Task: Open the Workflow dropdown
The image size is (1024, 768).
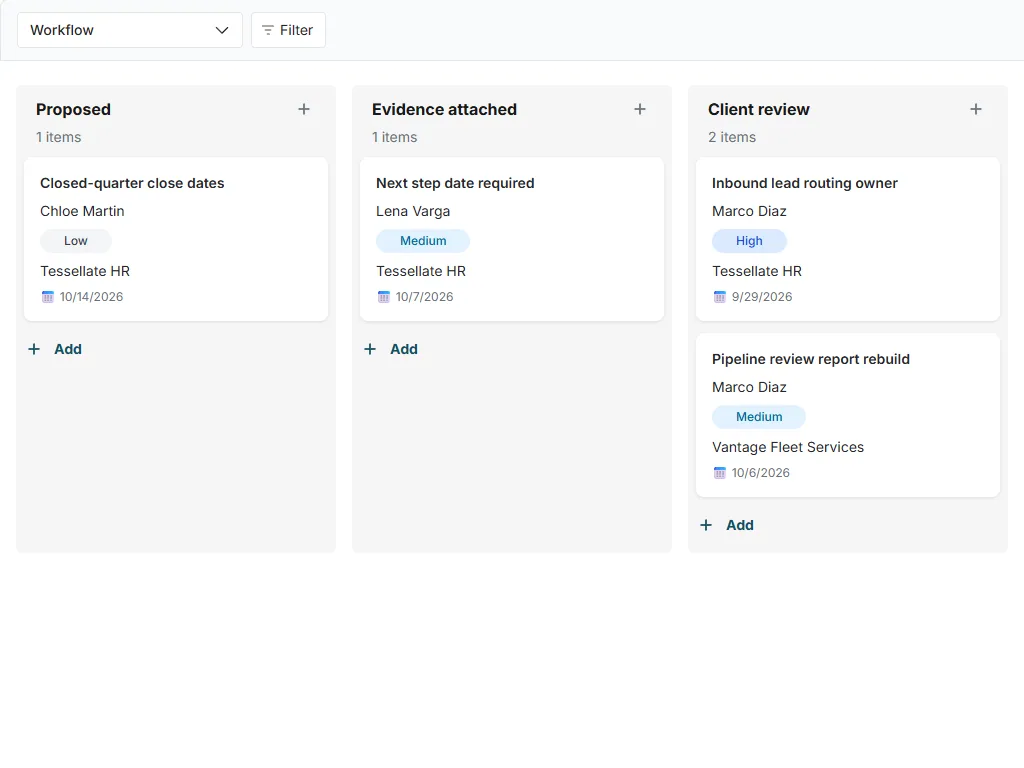Action: (x=129, y=30)
